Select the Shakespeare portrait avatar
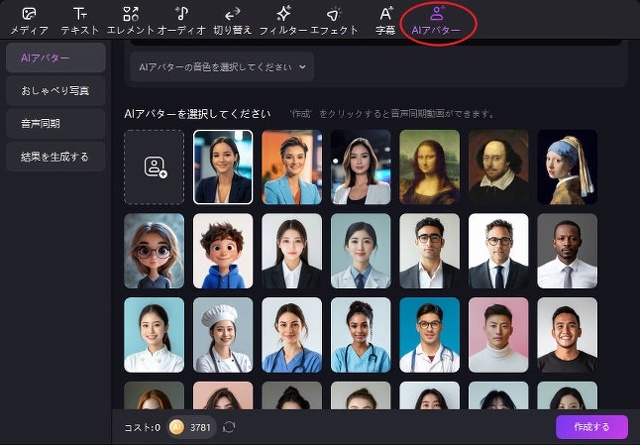Viewport: 640px width, 446px height. point(498,167)
